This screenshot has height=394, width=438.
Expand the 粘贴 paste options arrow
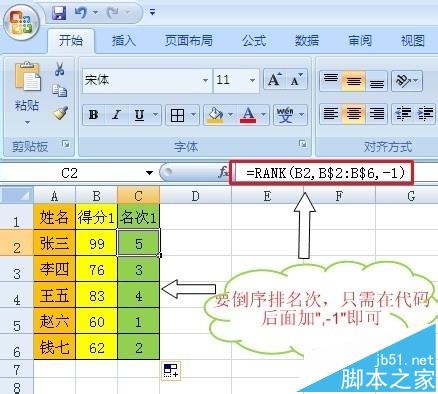27,123
